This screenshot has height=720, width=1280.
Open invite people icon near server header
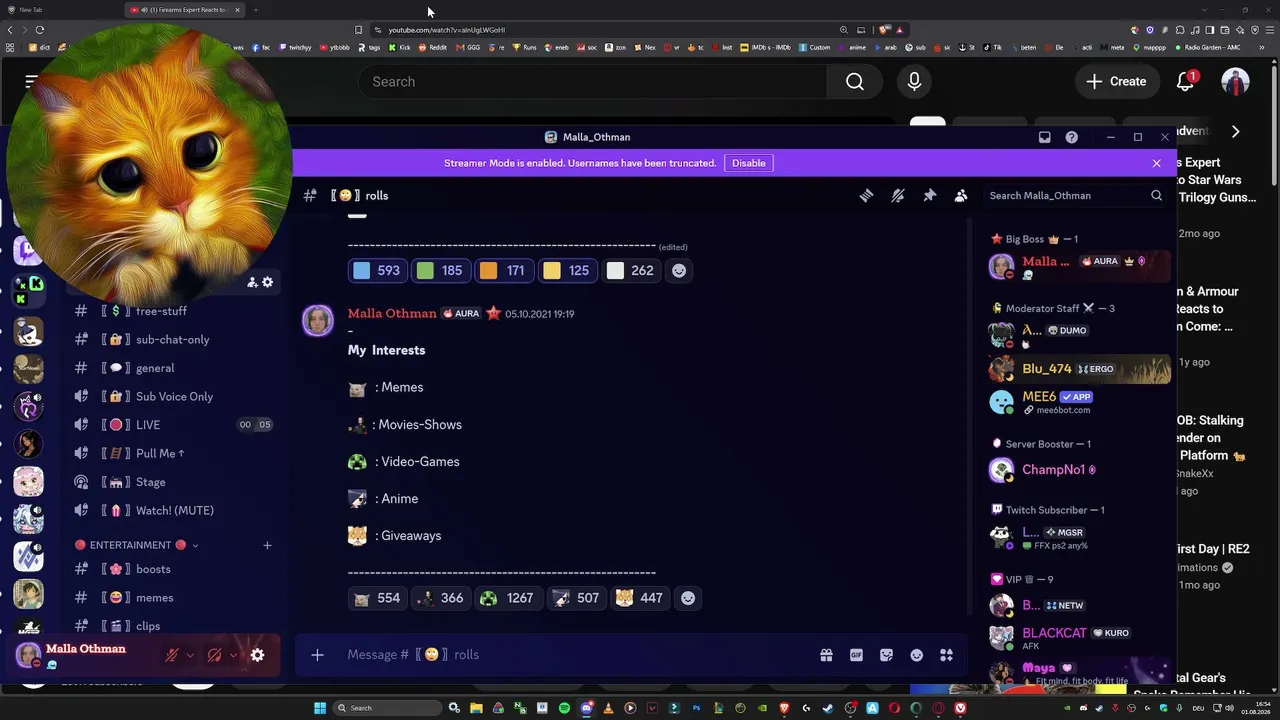coord(252,283)
